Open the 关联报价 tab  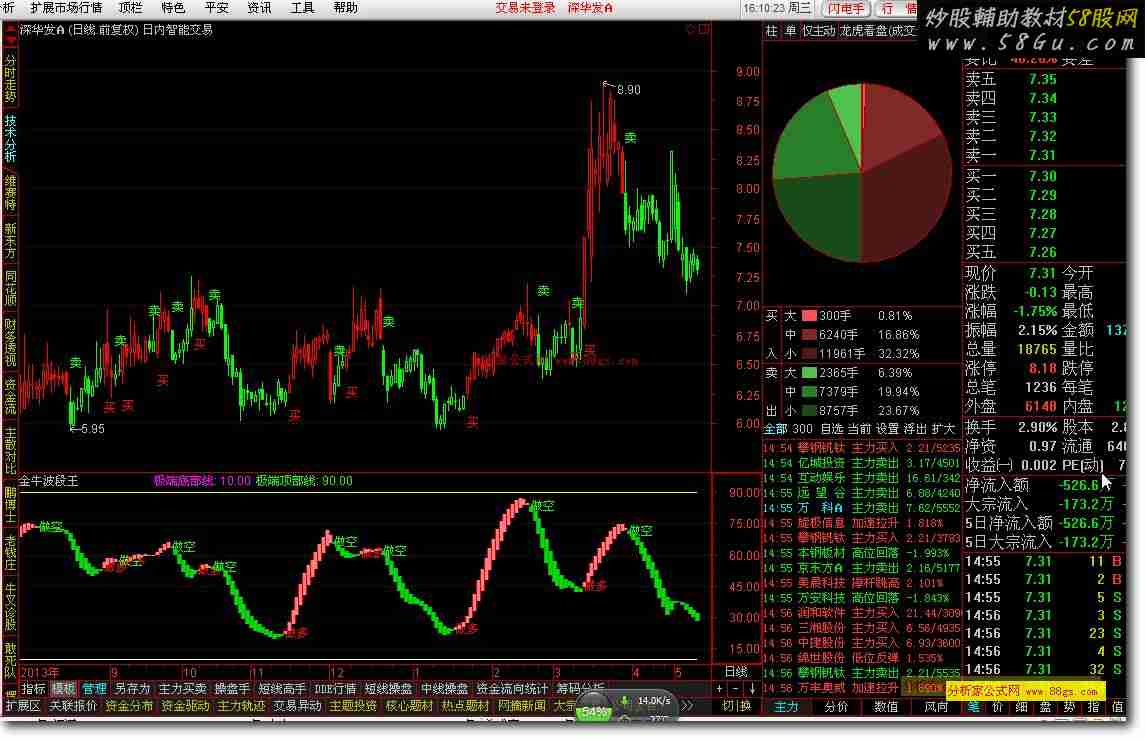[73, 706]
